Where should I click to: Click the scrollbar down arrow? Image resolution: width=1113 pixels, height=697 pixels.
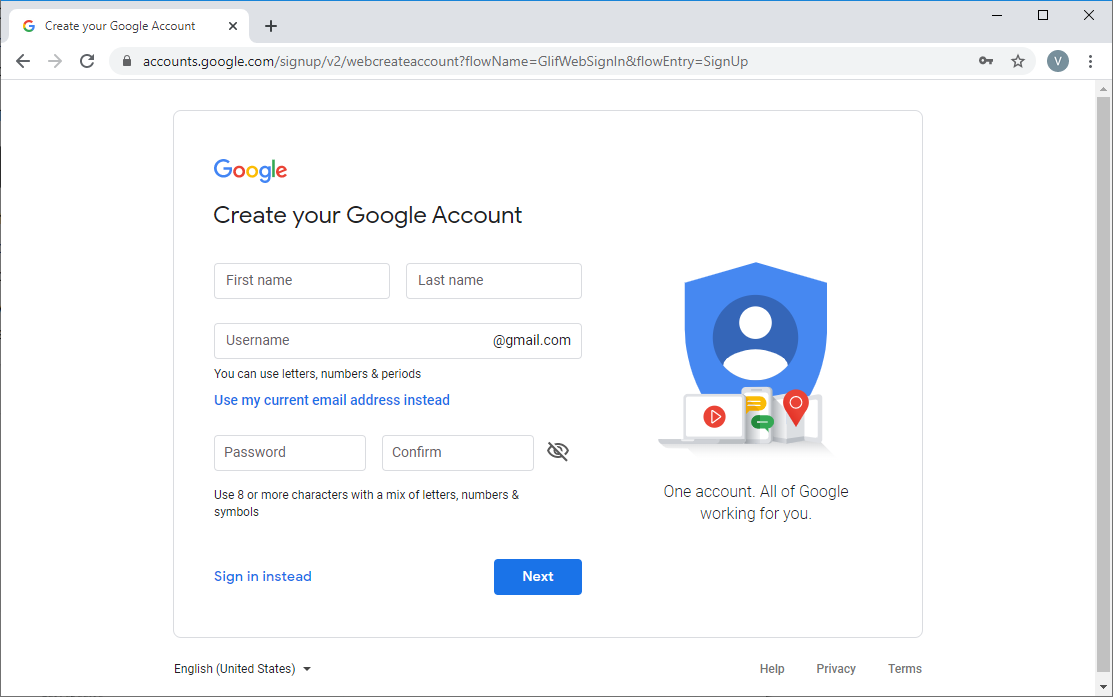(1103, 686)
